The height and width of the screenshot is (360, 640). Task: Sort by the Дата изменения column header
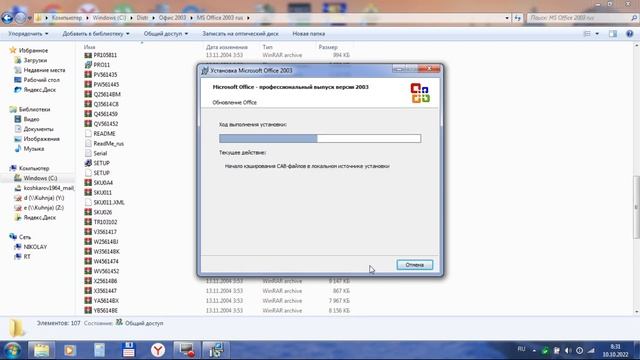227,47
